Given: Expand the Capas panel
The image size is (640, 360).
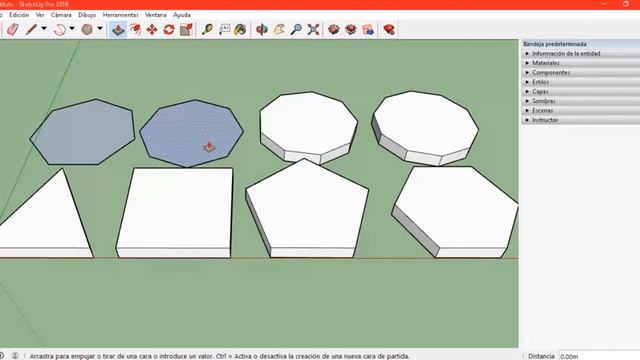Looking at the screenshot, I should (x=581, y=91).
